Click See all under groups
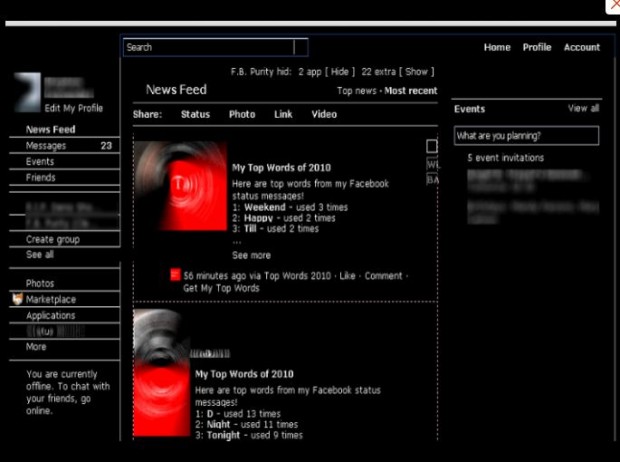This screenshot has height=462, width=620. coord(40,255)
